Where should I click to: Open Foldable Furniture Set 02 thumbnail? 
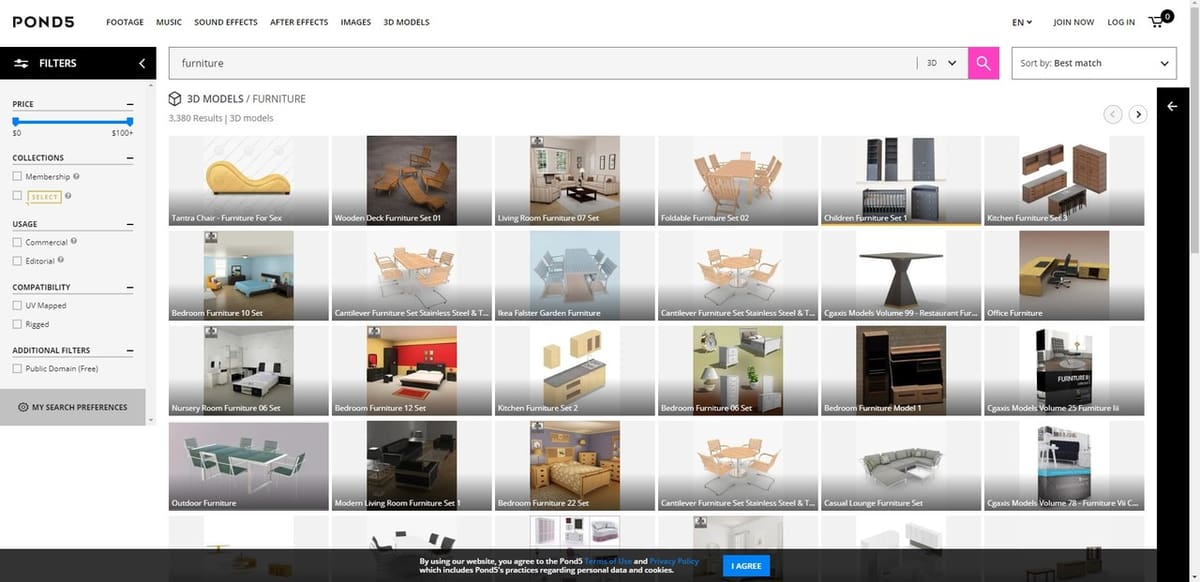pyautogui.click(x=737, y=180)
